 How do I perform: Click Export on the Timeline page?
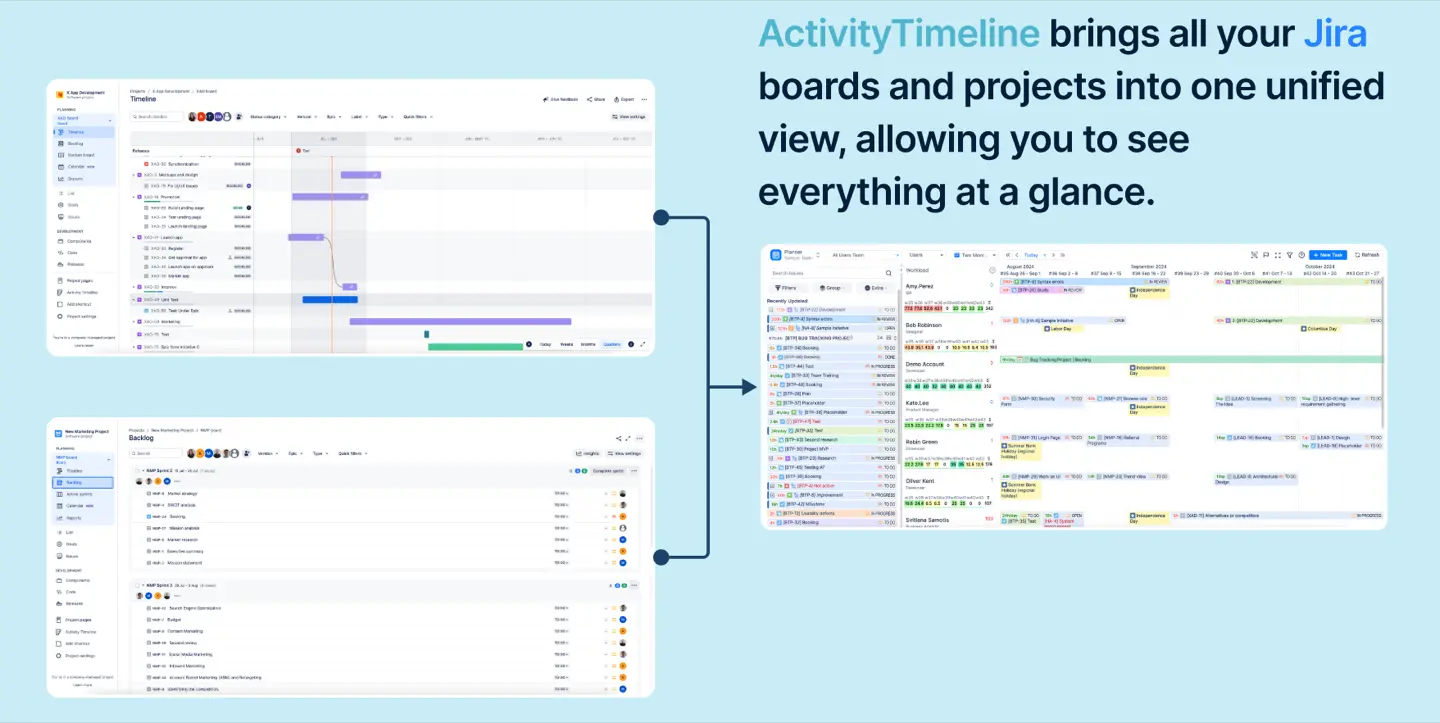click(x=624, y=99)
